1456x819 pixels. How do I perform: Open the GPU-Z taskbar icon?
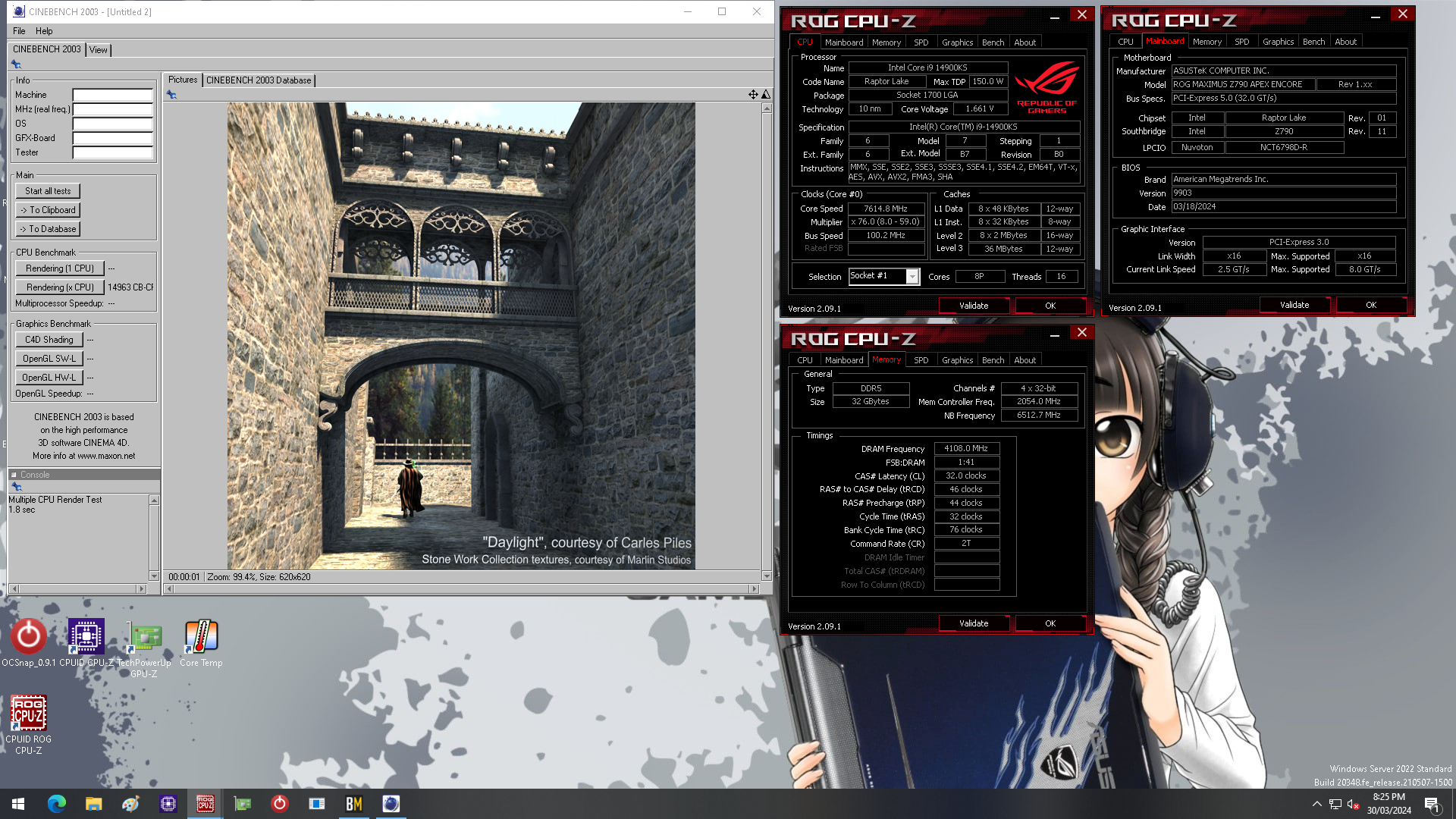[242, 804]
